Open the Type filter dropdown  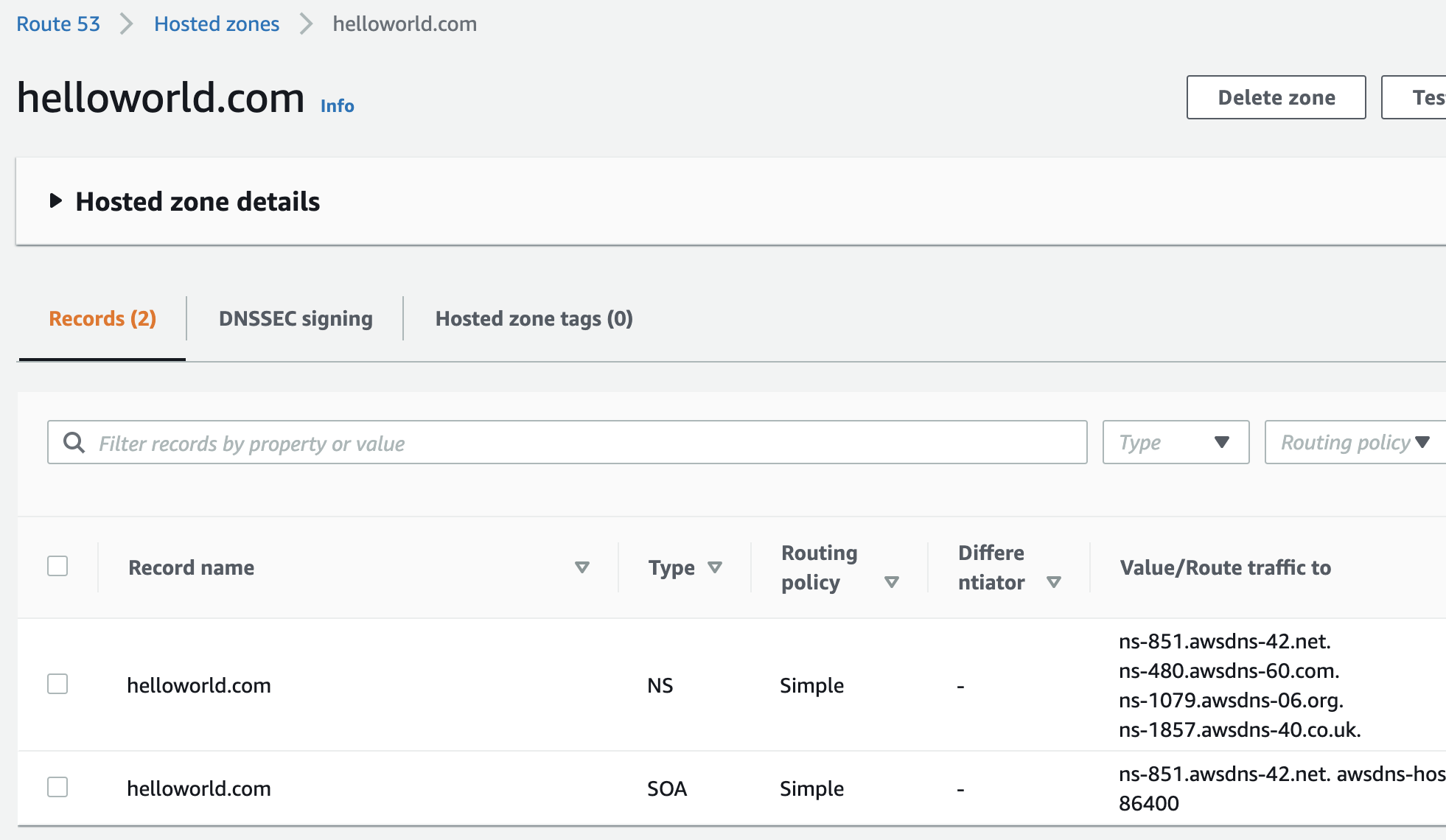(x=1176, y=442)
